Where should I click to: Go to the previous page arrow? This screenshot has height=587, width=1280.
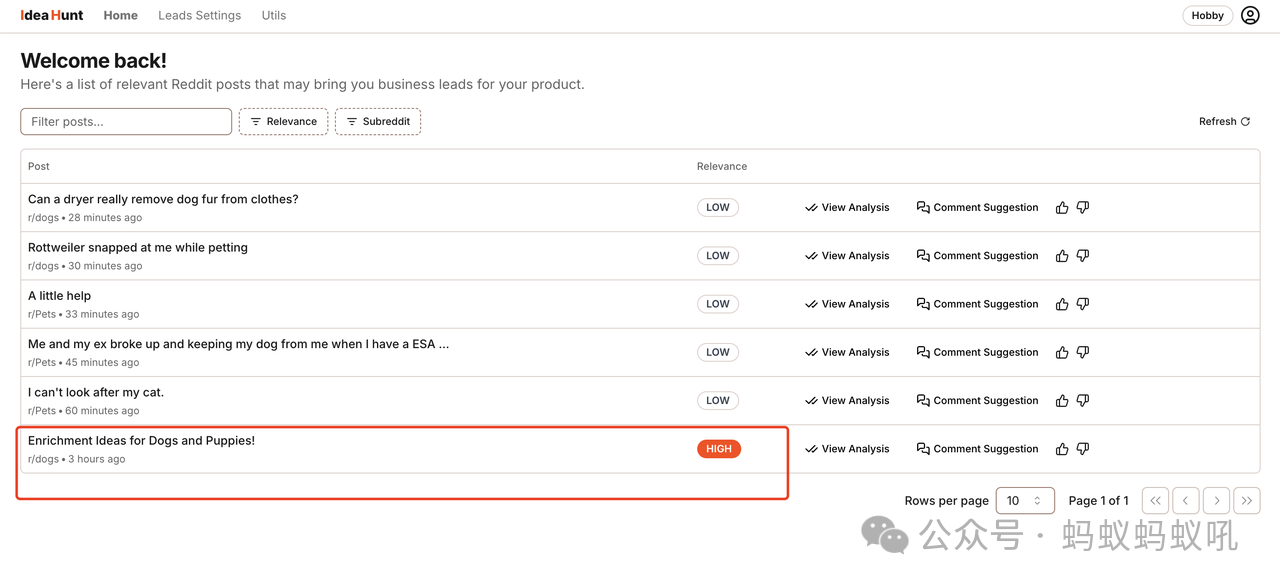click(x=1185, y=501)
